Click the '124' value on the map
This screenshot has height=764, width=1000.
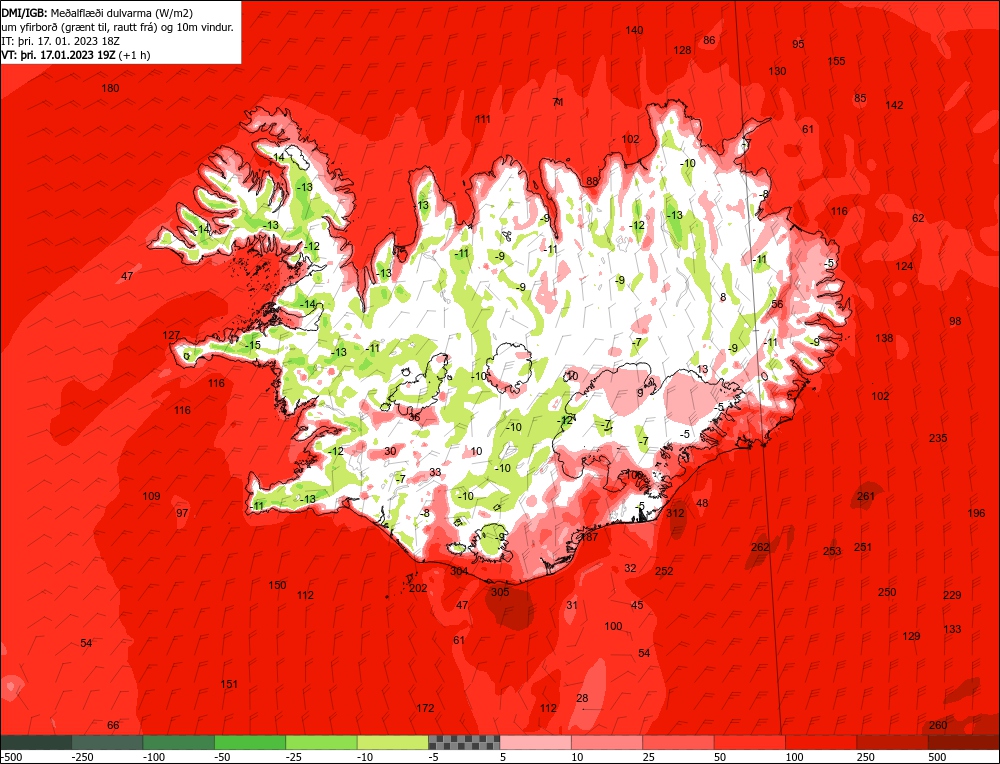(x=904, y=266)
